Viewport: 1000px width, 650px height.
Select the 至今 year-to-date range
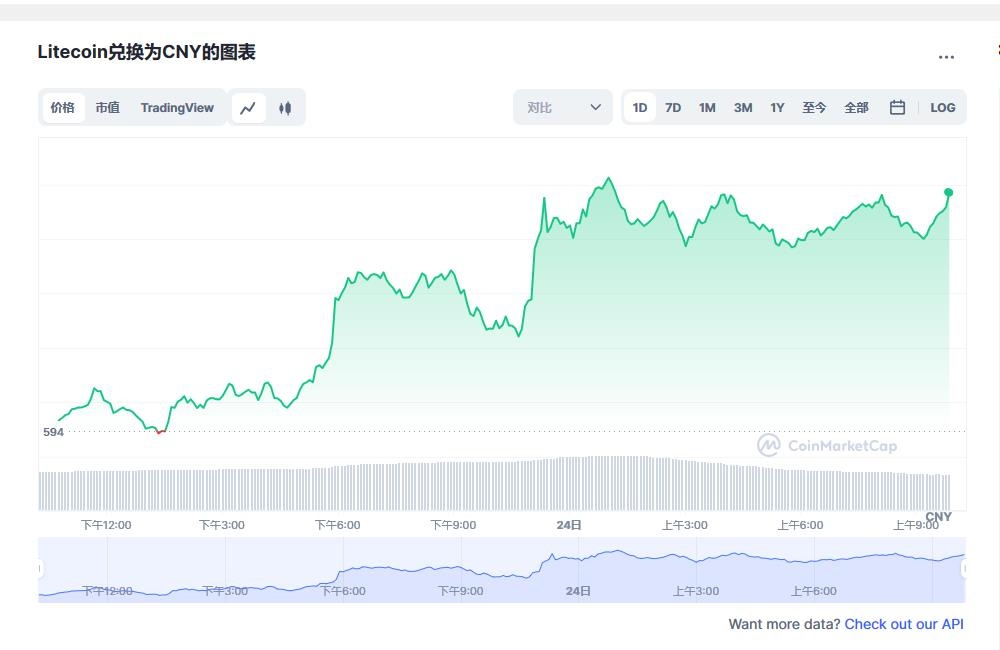point(814,108)
